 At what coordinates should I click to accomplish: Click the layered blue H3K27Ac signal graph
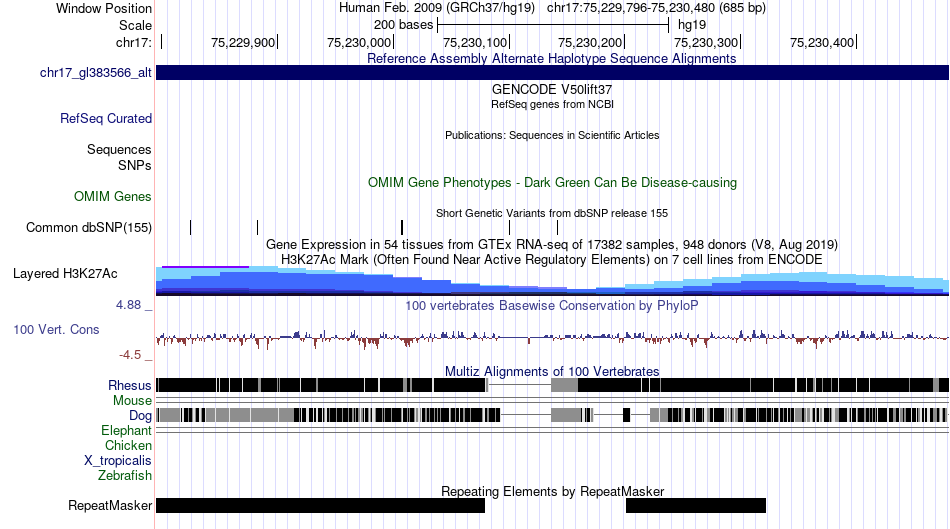pos(553,281)
